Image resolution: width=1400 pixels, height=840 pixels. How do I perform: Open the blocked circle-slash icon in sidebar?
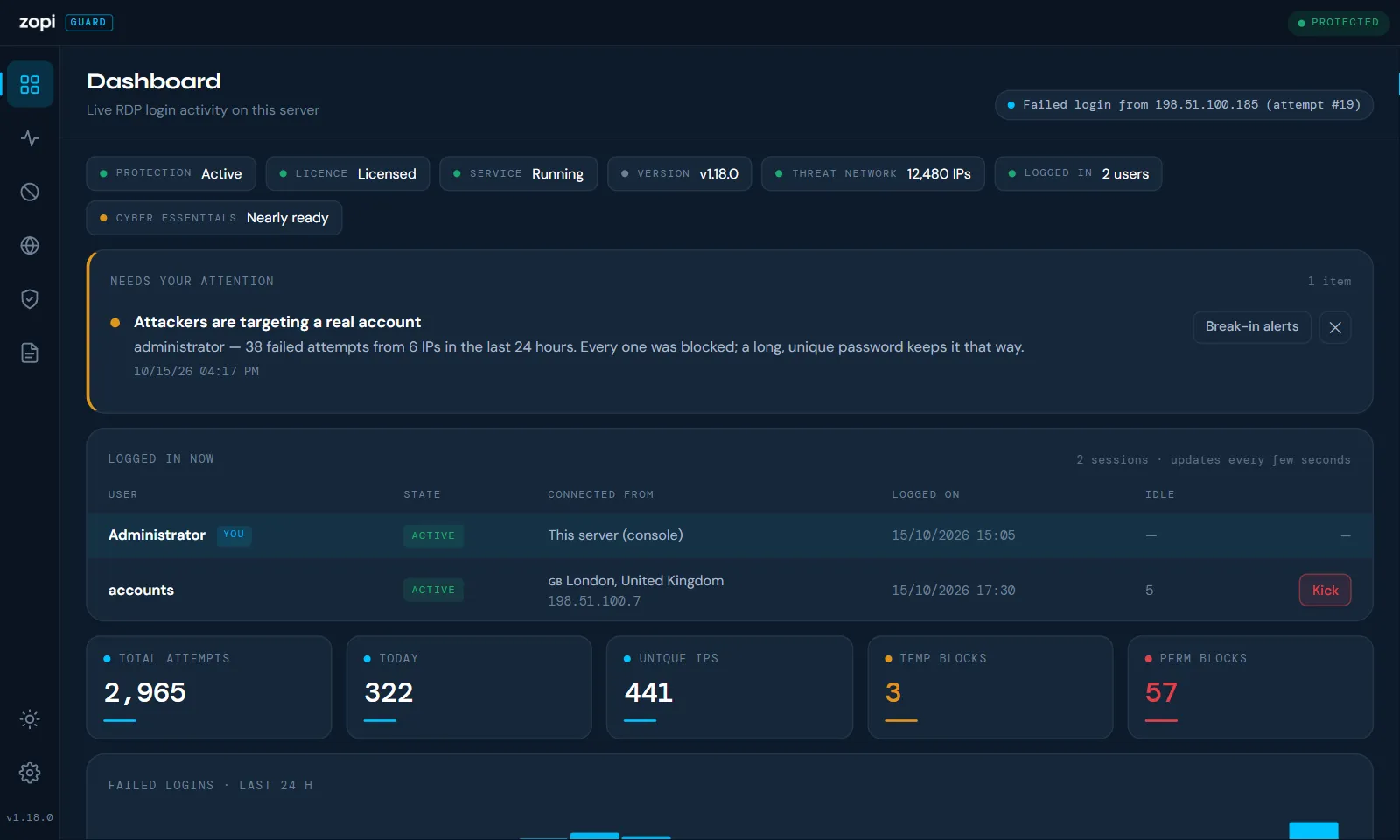[x=30, y=192]
